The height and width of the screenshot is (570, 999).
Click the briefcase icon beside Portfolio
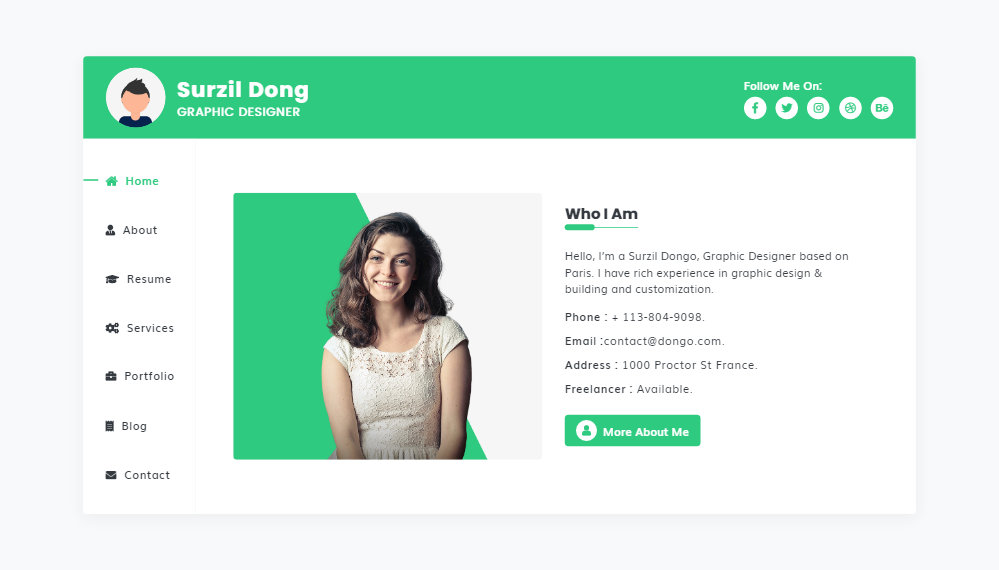point(111,376)
